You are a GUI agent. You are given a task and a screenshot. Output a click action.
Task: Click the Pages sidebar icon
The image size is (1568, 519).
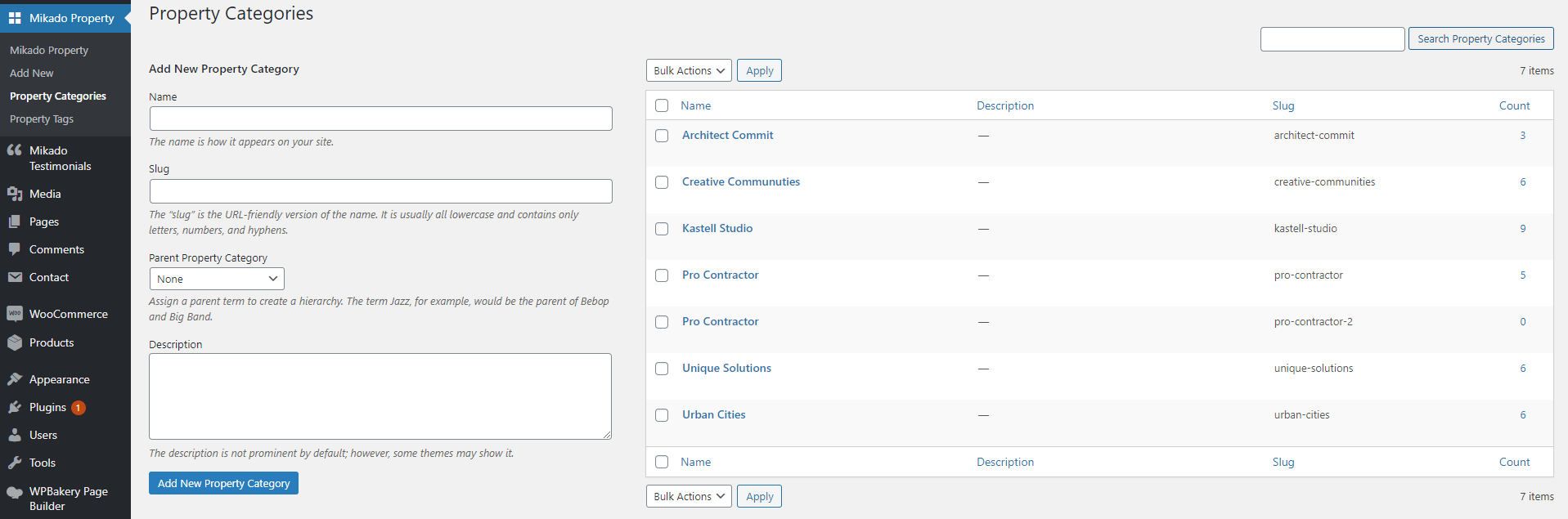(x=15, y=221)
